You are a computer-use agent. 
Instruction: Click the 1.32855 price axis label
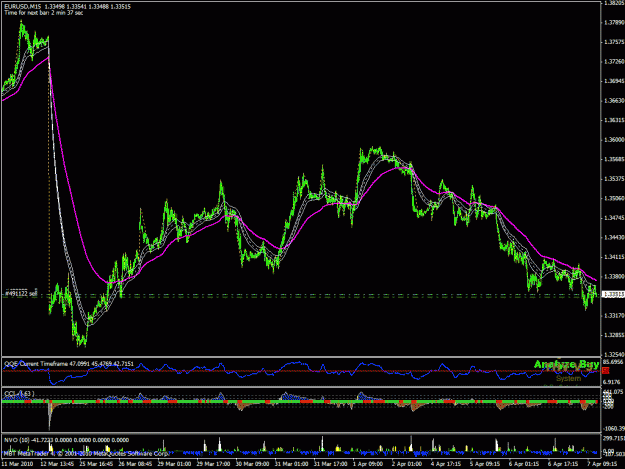tap(614, 335)
